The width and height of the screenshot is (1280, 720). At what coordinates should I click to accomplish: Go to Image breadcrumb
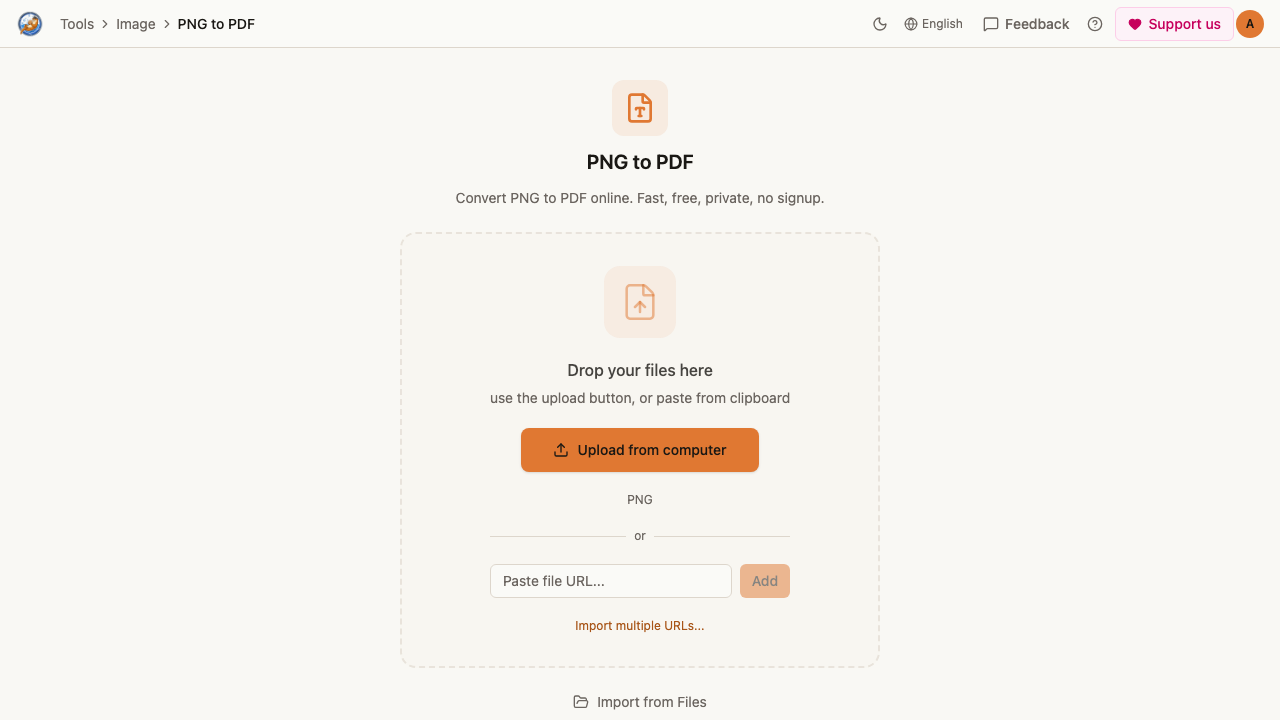pyautogui.click(x=136, y=24)
